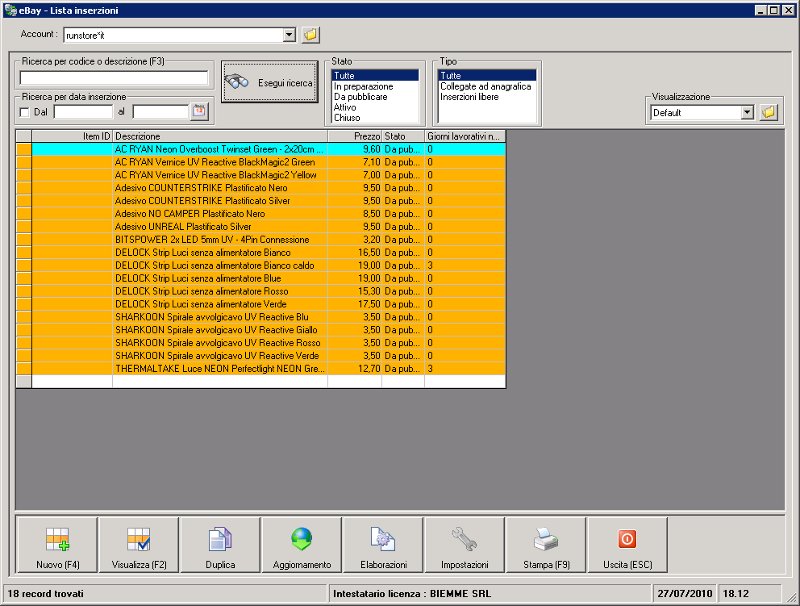Image resolution: width=800 pixels, height=606 pixels.
Task: Select Collegate ad anagrafica in Tipo list
Action: pos(486,86)
